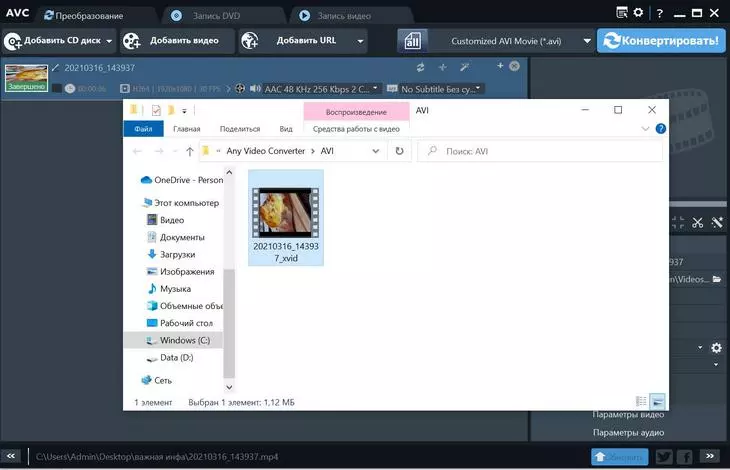Open the Документы folder in sidebar
This screenshot has height=470, width=730.
(176, 237)
